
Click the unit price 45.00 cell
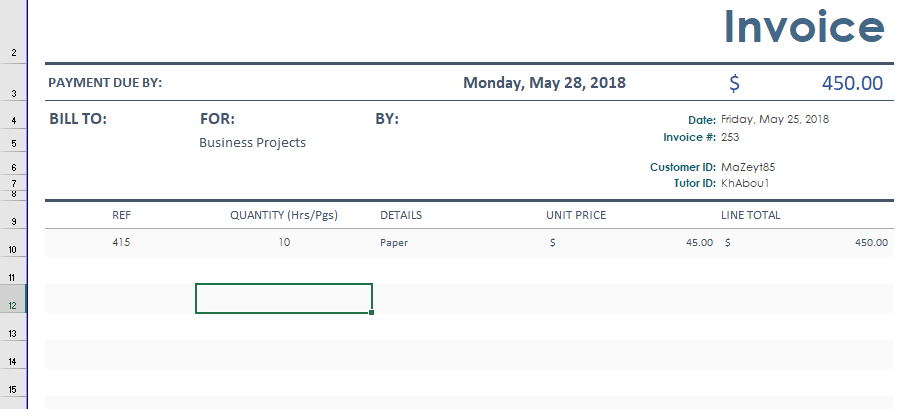pos(631,243)
